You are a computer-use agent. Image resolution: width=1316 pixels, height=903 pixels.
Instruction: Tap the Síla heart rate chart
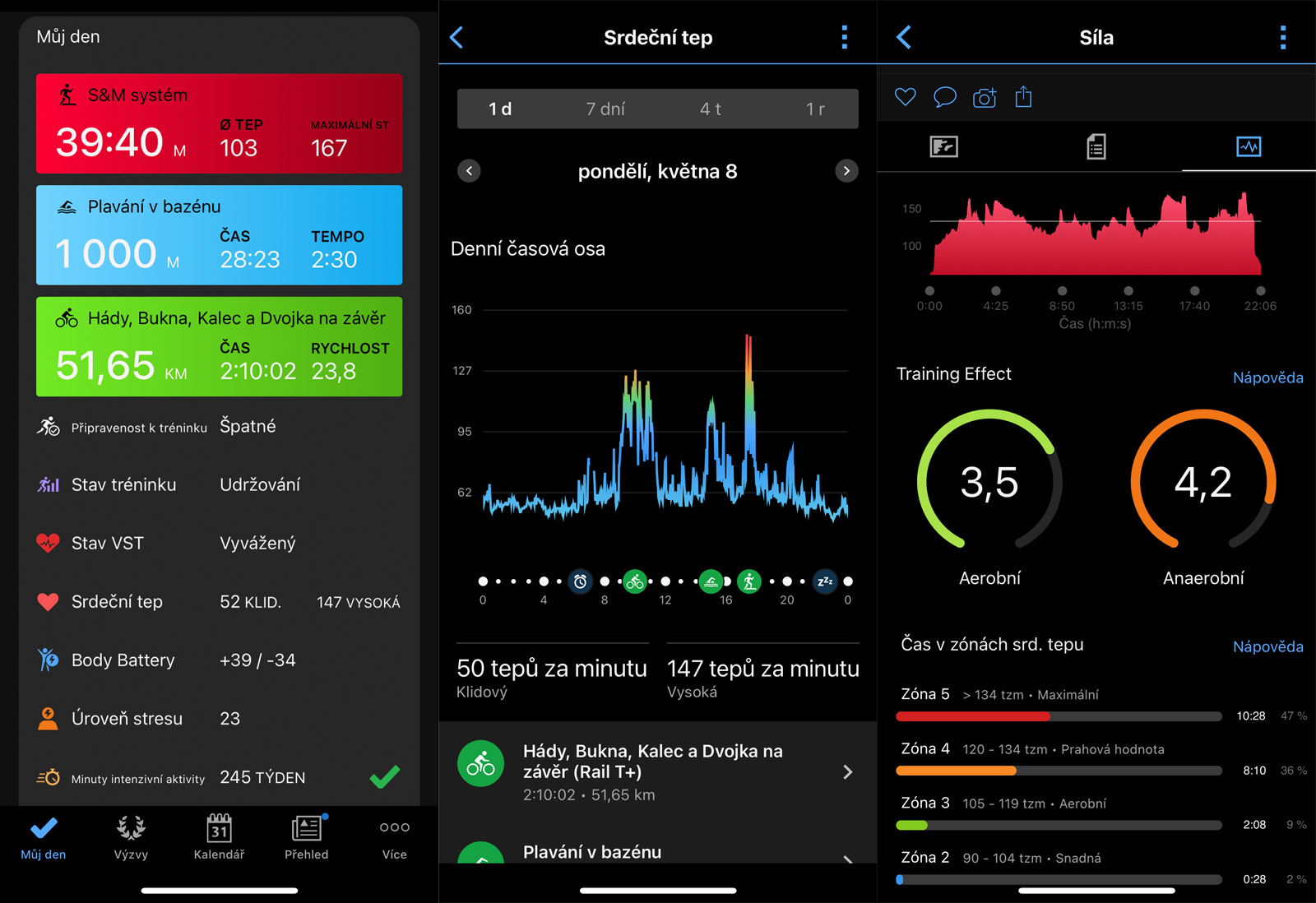[1096, 234]
